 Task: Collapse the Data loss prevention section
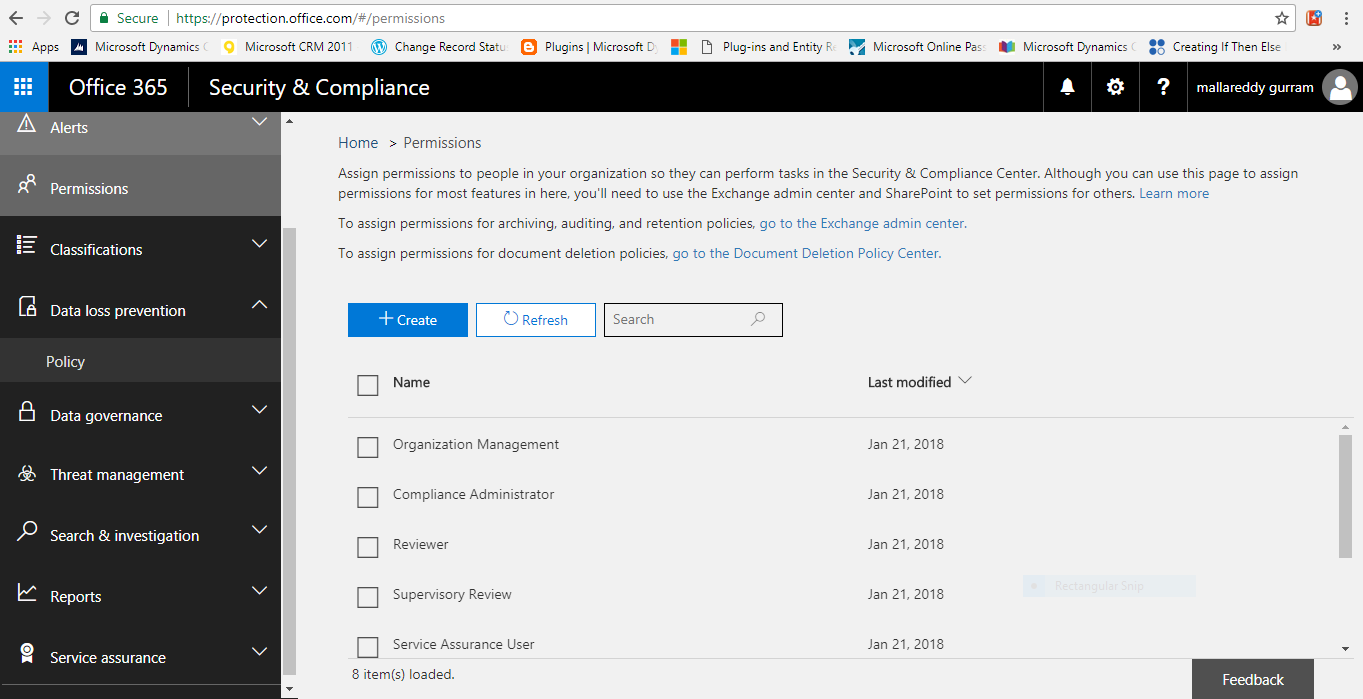click(259, 304)
